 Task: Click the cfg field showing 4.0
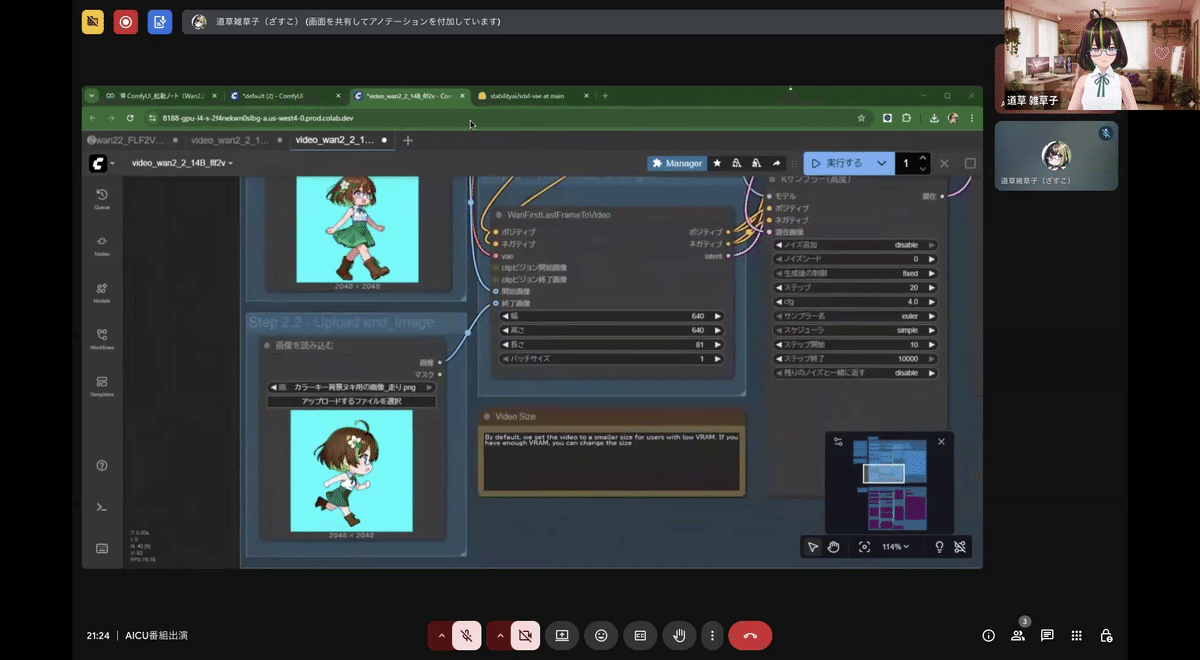pyautogui.click(x=856, y=301)
